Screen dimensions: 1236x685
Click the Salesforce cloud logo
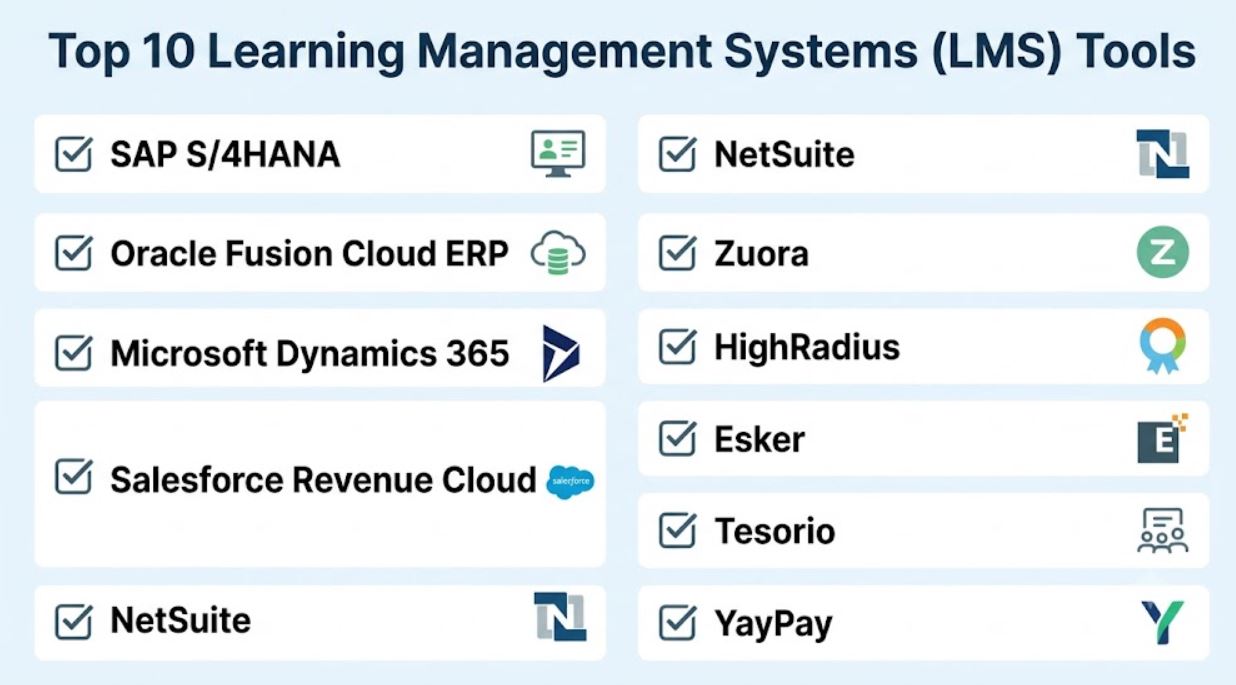click(571, 482)
